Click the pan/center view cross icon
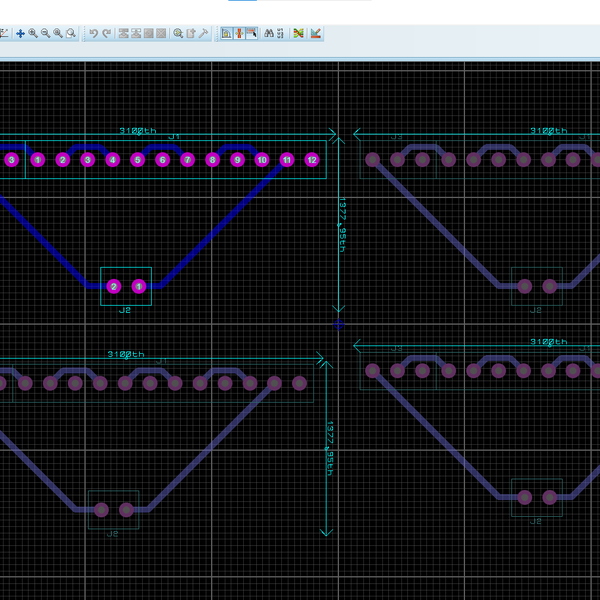This screenshot has width=600, height=600. [x=20, y=33]
